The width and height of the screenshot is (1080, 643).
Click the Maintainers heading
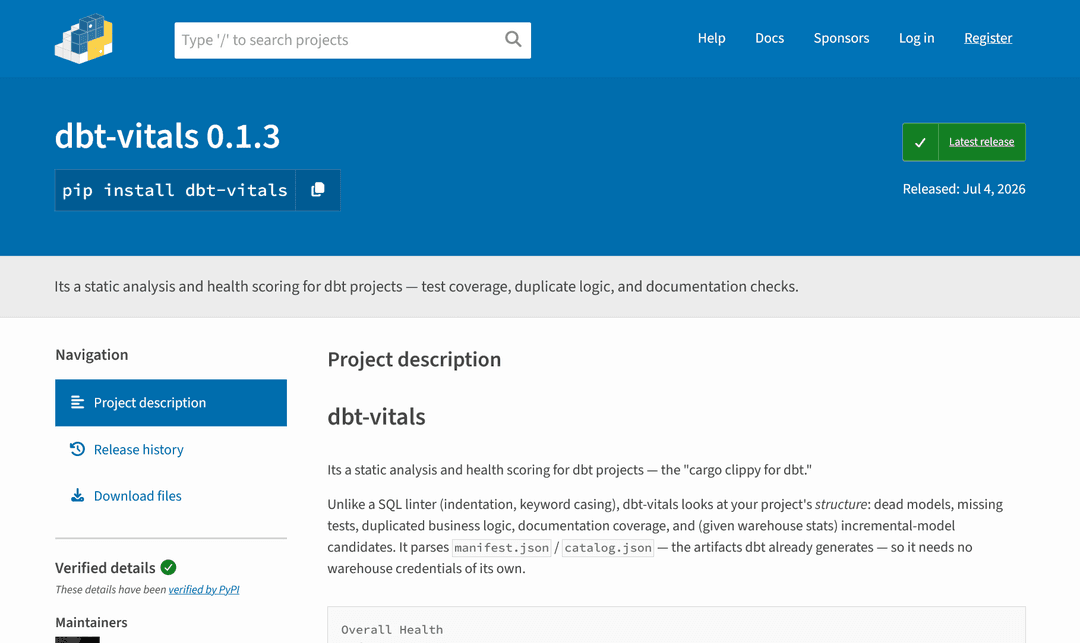[91, 622]
